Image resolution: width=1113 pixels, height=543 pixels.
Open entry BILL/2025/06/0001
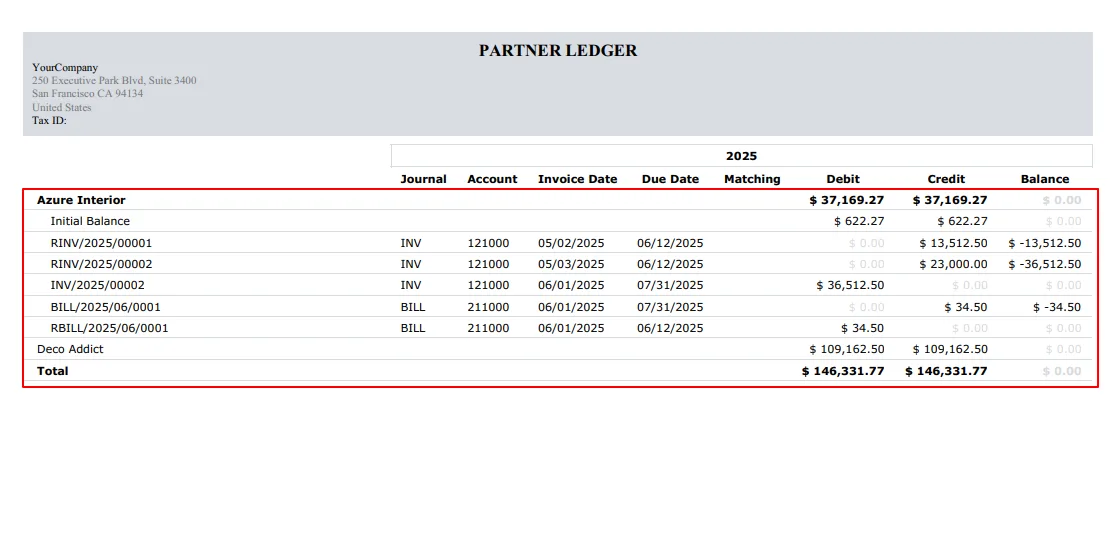105,307
